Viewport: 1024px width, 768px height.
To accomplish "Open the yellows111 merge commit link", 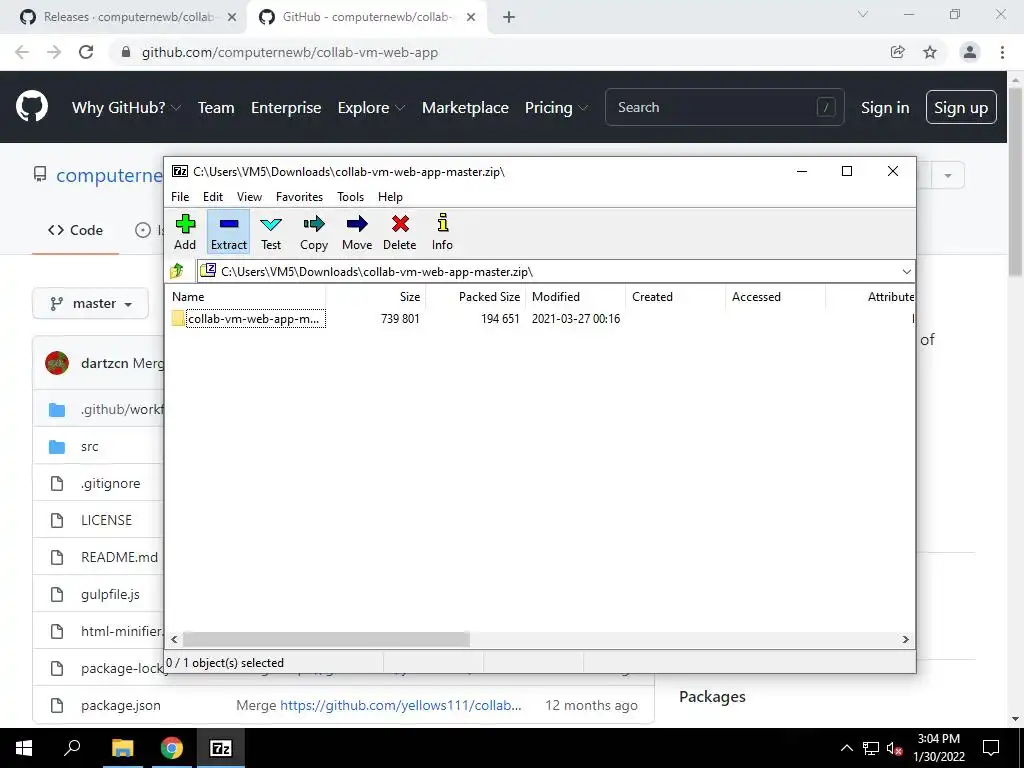I will (400, 705).
